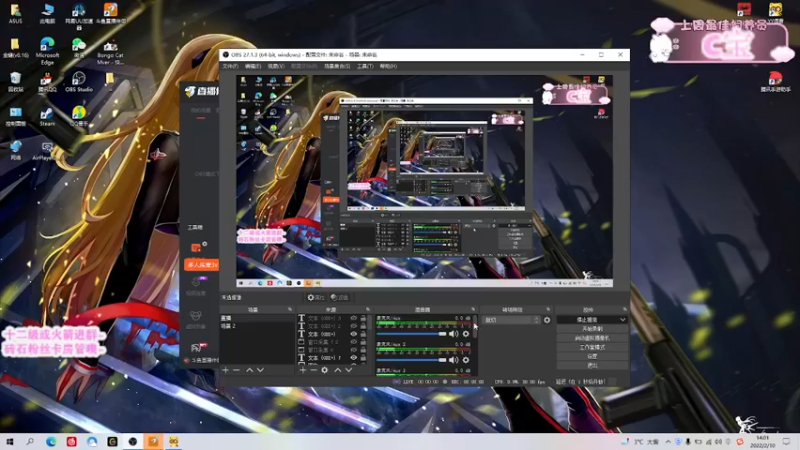Toggle lock of 文本 (GDI+) 2 source
The height and width of the screenshot is (450, 800).
363,326
